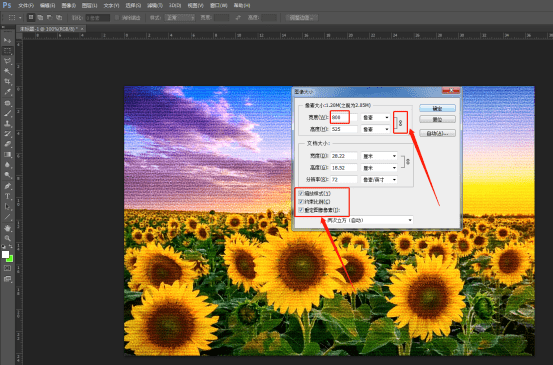Viewport: 553px width, 365px height.
Task: Select the Hand tool
Action: pos(7,228)
